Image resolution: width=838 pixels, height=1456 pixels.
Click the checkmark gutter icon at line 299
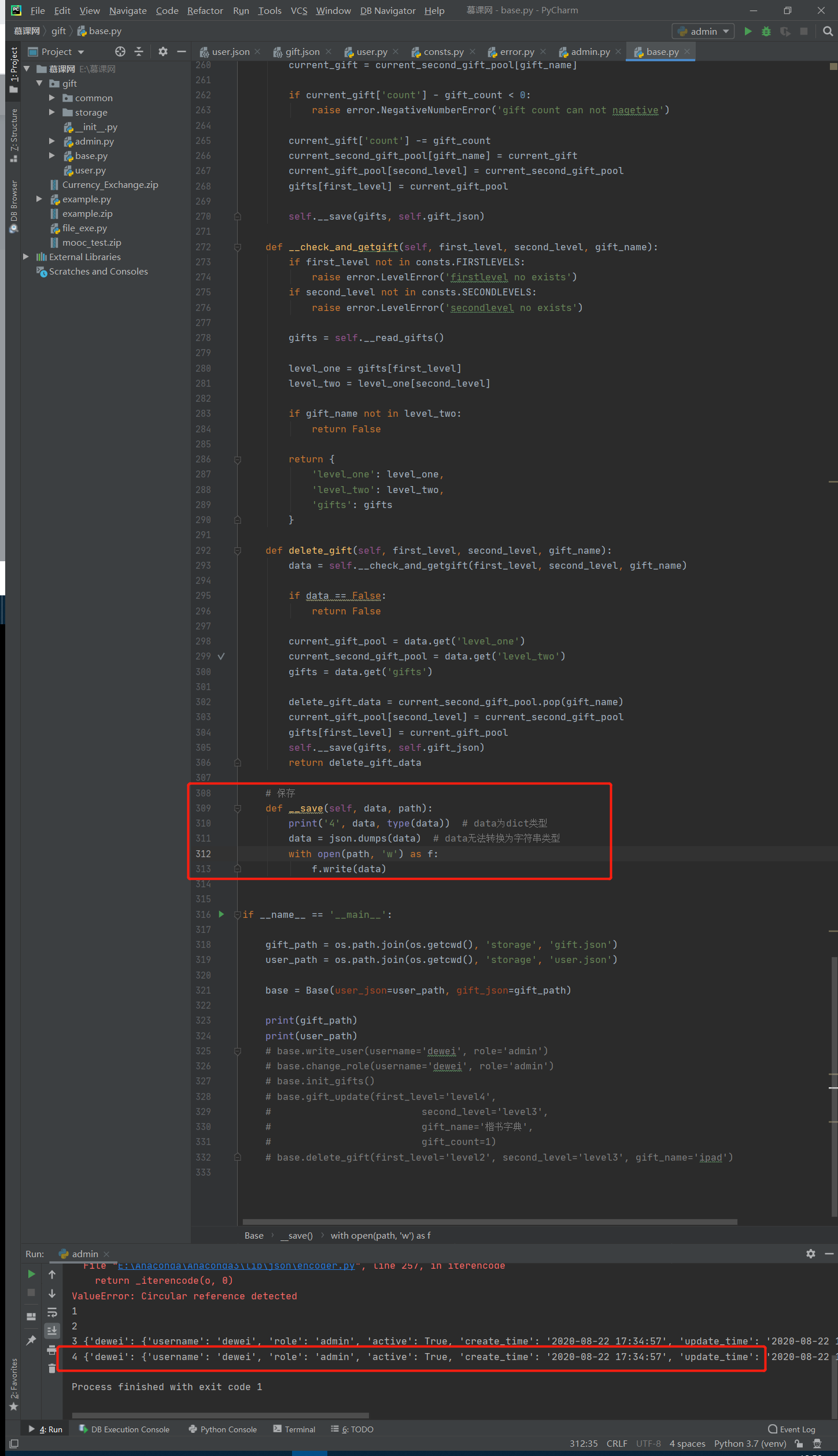point(221,657)
